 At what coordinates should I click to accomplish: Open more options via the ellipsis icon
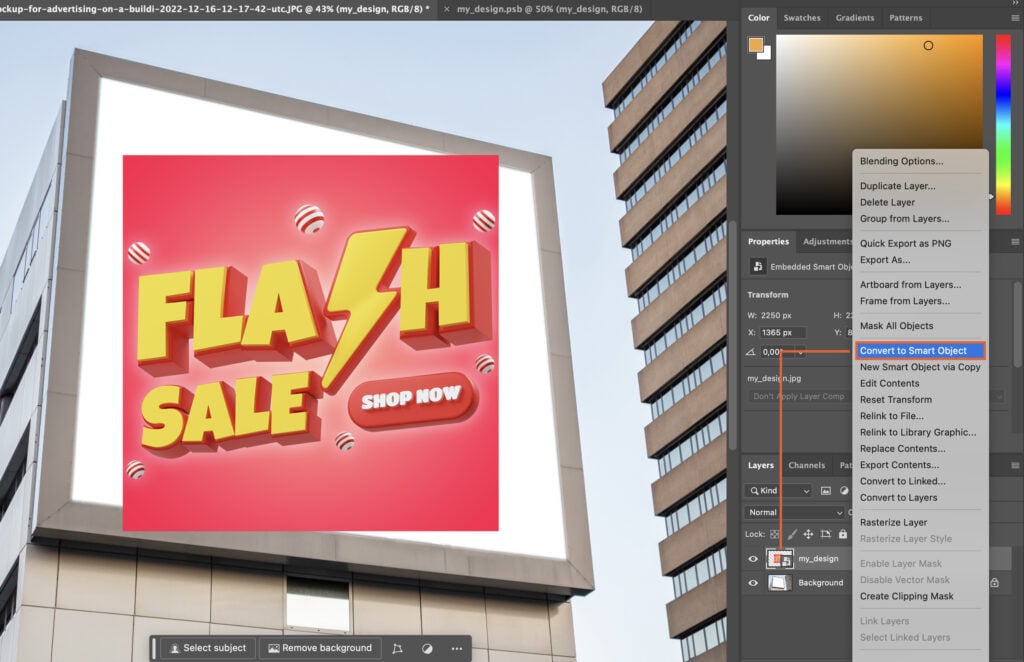coord(456,648)
